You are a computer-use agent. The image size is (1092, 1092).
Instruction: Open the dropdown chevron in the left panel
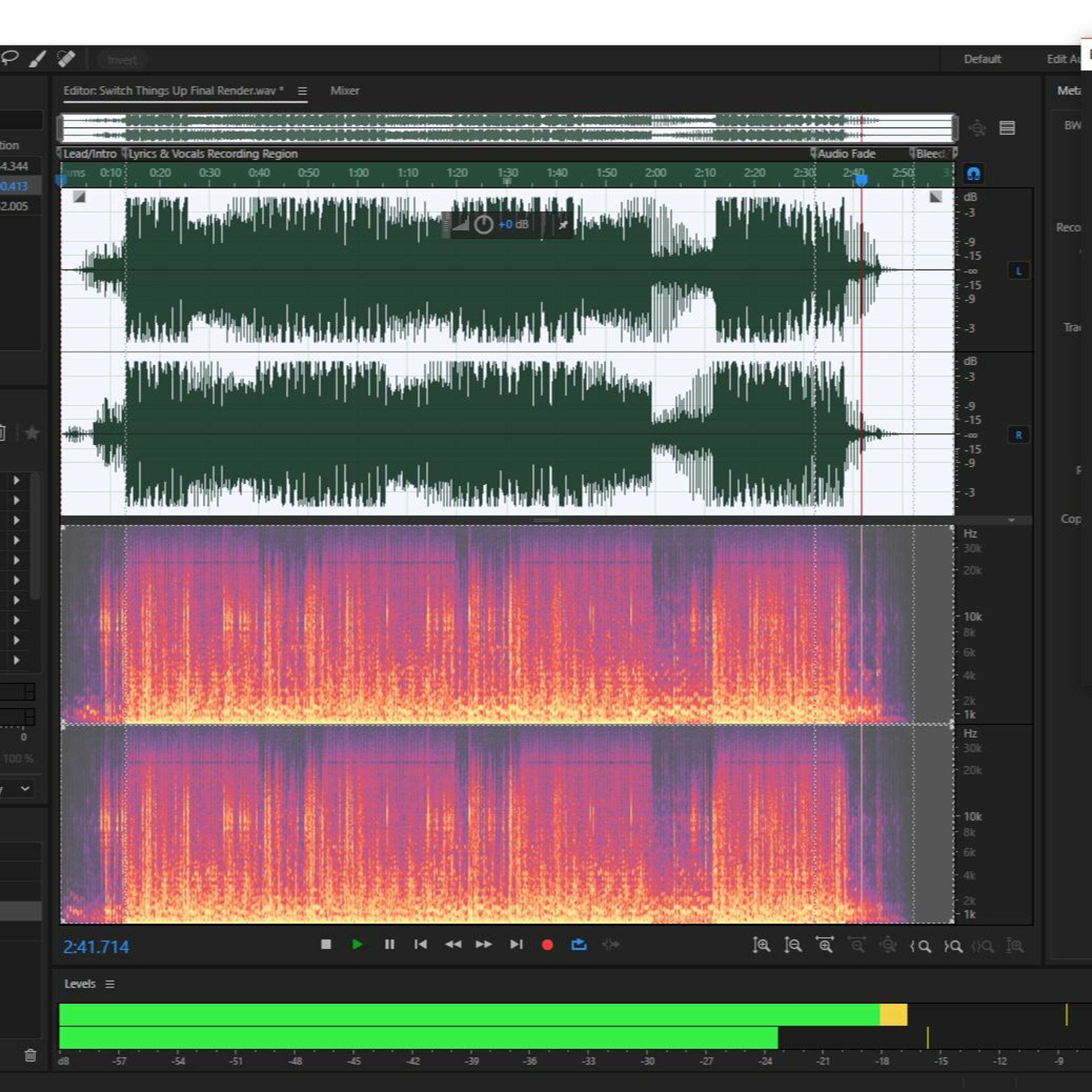tap(25, 788)
